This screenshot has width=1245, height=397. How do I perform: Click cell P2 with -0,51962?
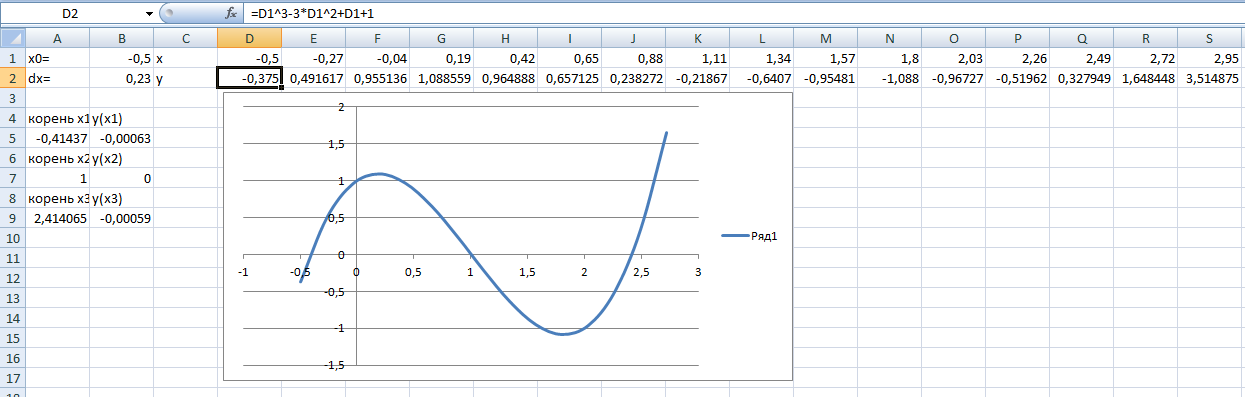click(1017, 78)
